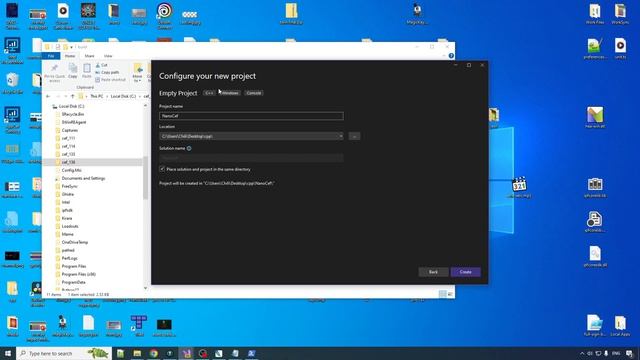Open ENG language indicator in taskbar
This screenshot has width=640, height=360.
click(x=616, y=353)
